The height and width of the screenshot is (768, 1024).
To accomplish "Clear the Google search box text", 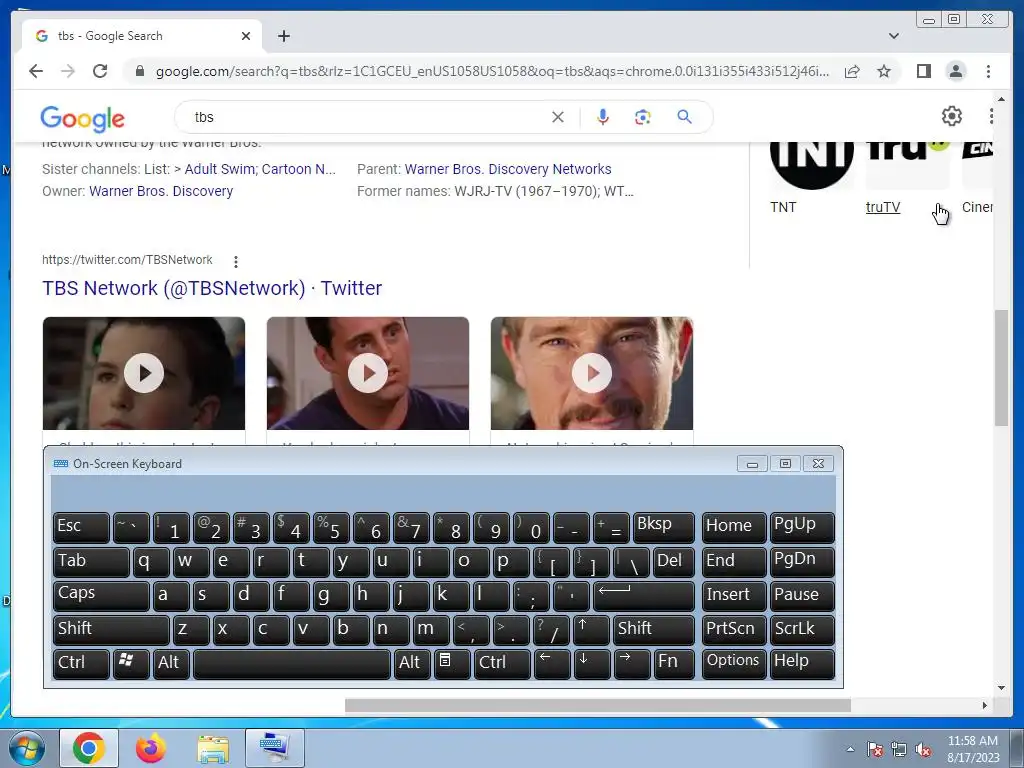I will pos(558,117).
